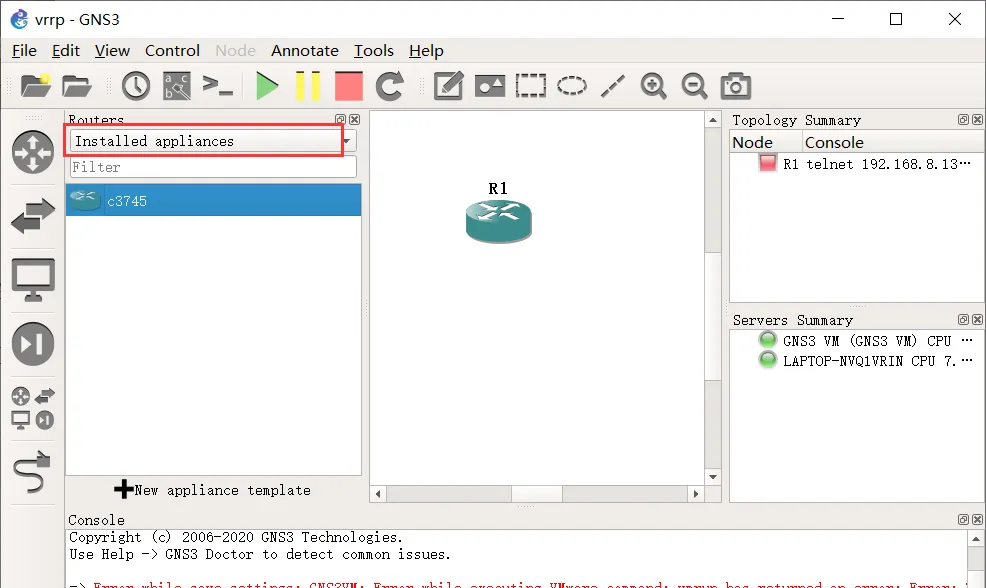
Task: Select the c3745 router template
Action: (x=214, y=200)
